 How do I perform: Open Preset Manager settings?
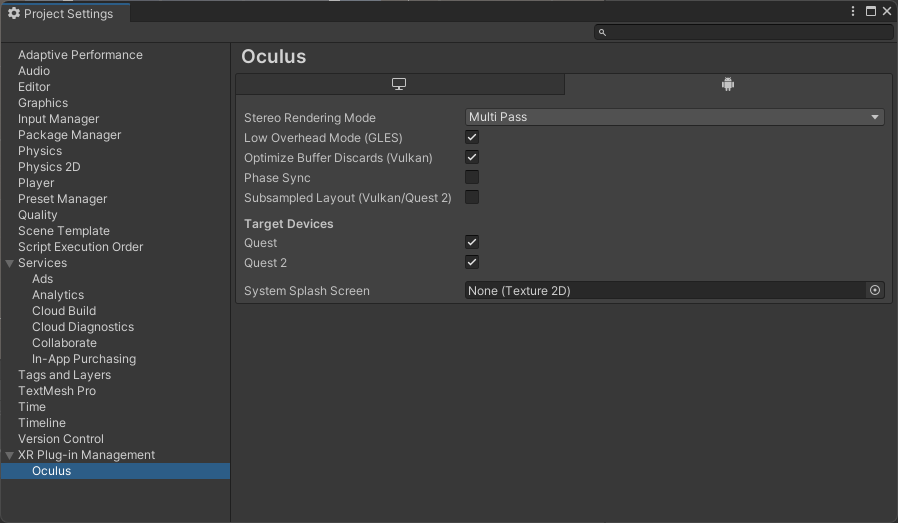62,199
